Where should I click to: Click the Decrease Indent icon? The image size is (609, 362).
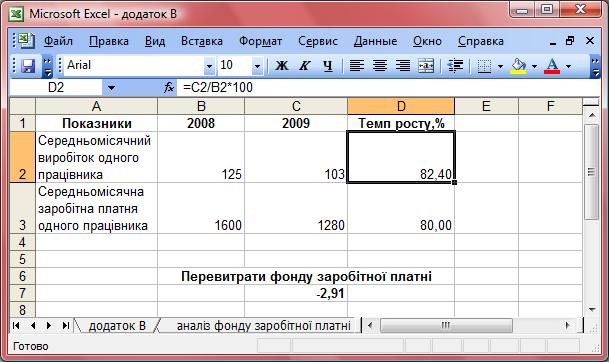point(455,66)
